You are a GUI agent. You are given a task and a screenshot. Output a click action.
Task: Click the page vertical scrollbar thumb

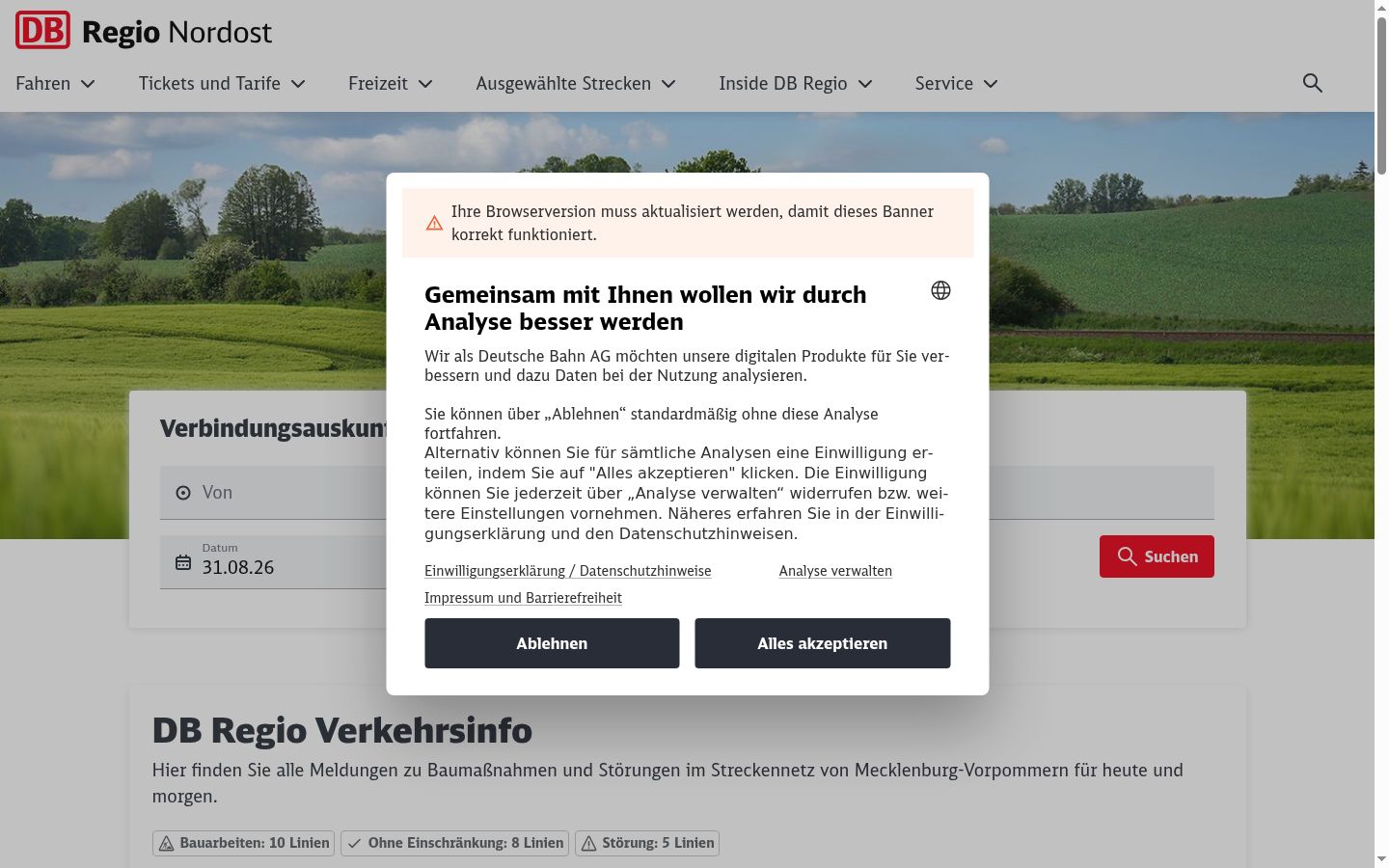point(1381,95)
